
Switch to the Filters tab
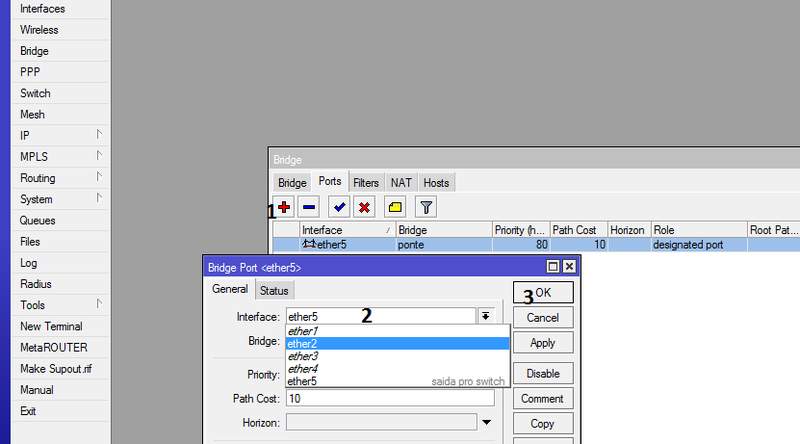pyautogui.click(x=366, y=183)
